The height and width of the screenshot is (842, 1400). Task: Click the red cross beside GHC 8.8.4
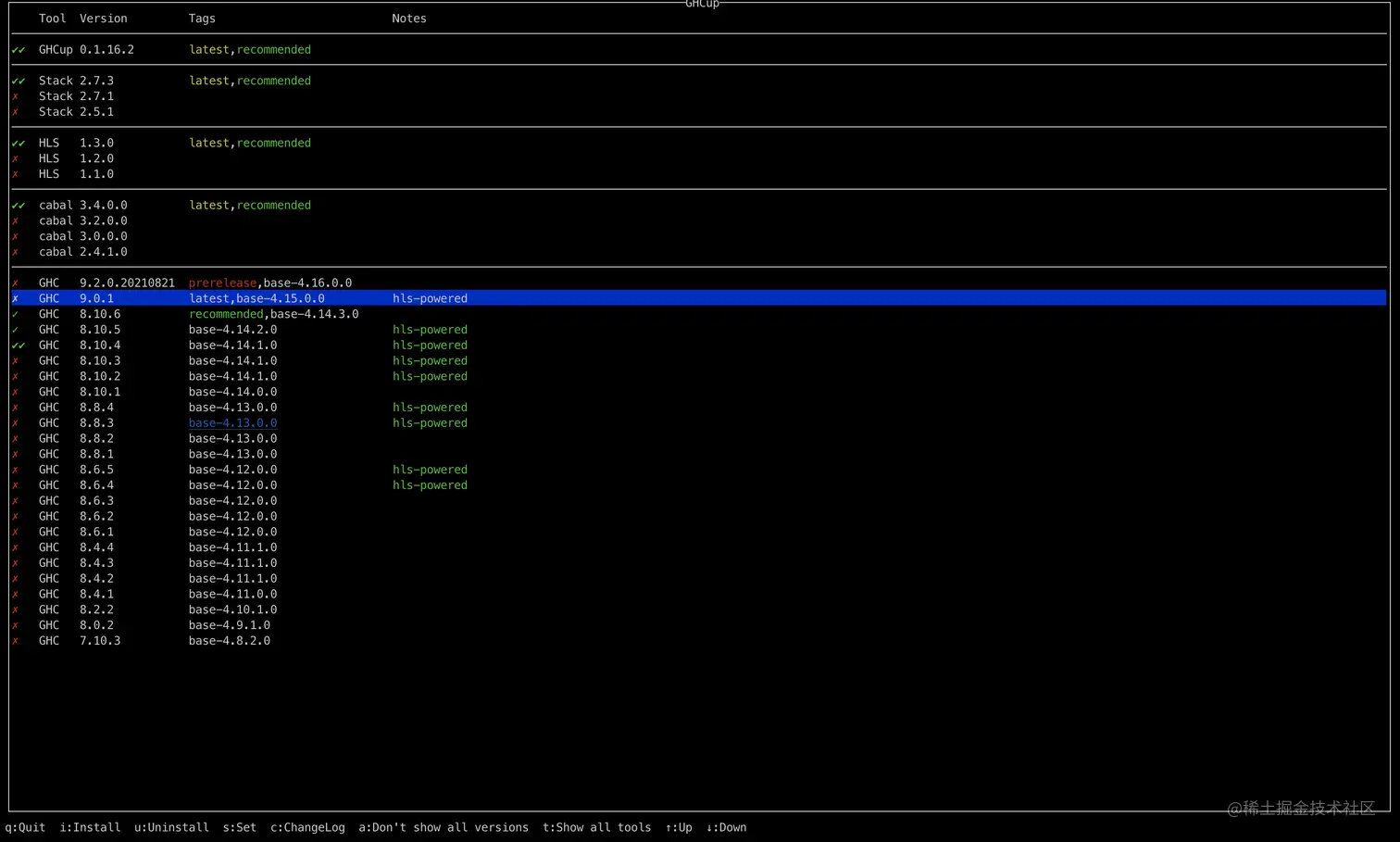coord(15,408)
